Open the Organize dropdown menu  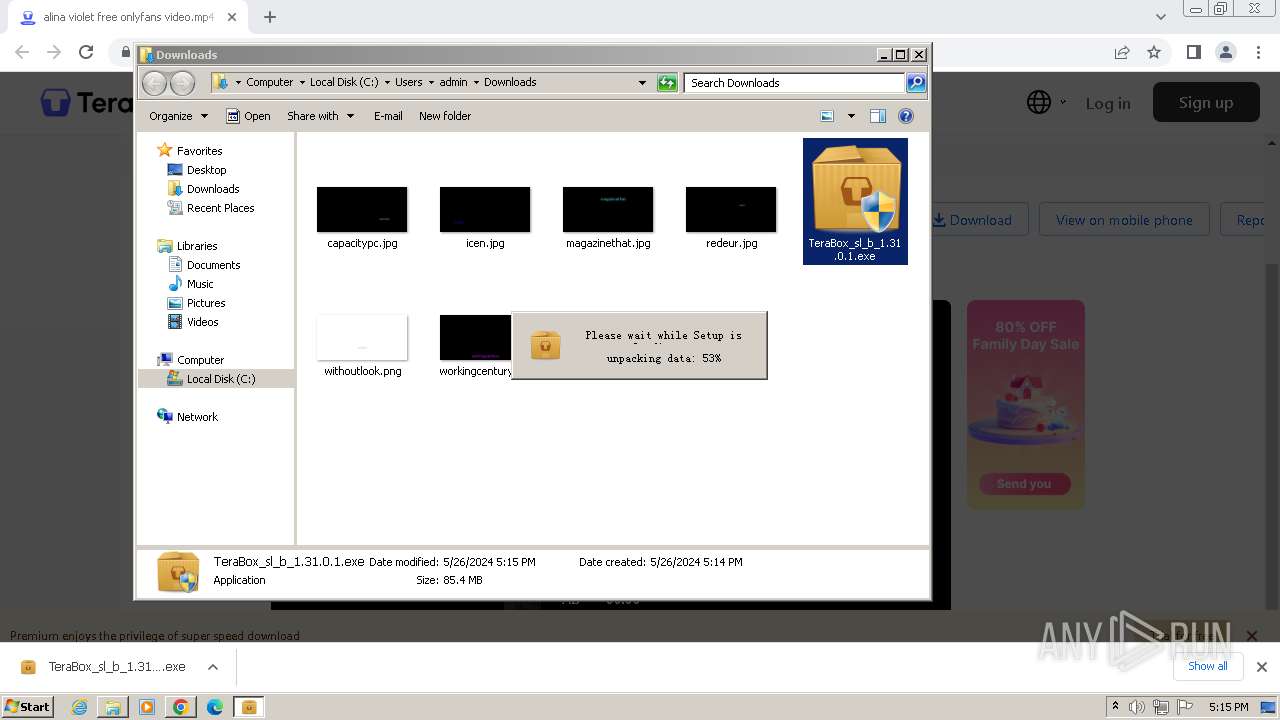tap(179, 116)
